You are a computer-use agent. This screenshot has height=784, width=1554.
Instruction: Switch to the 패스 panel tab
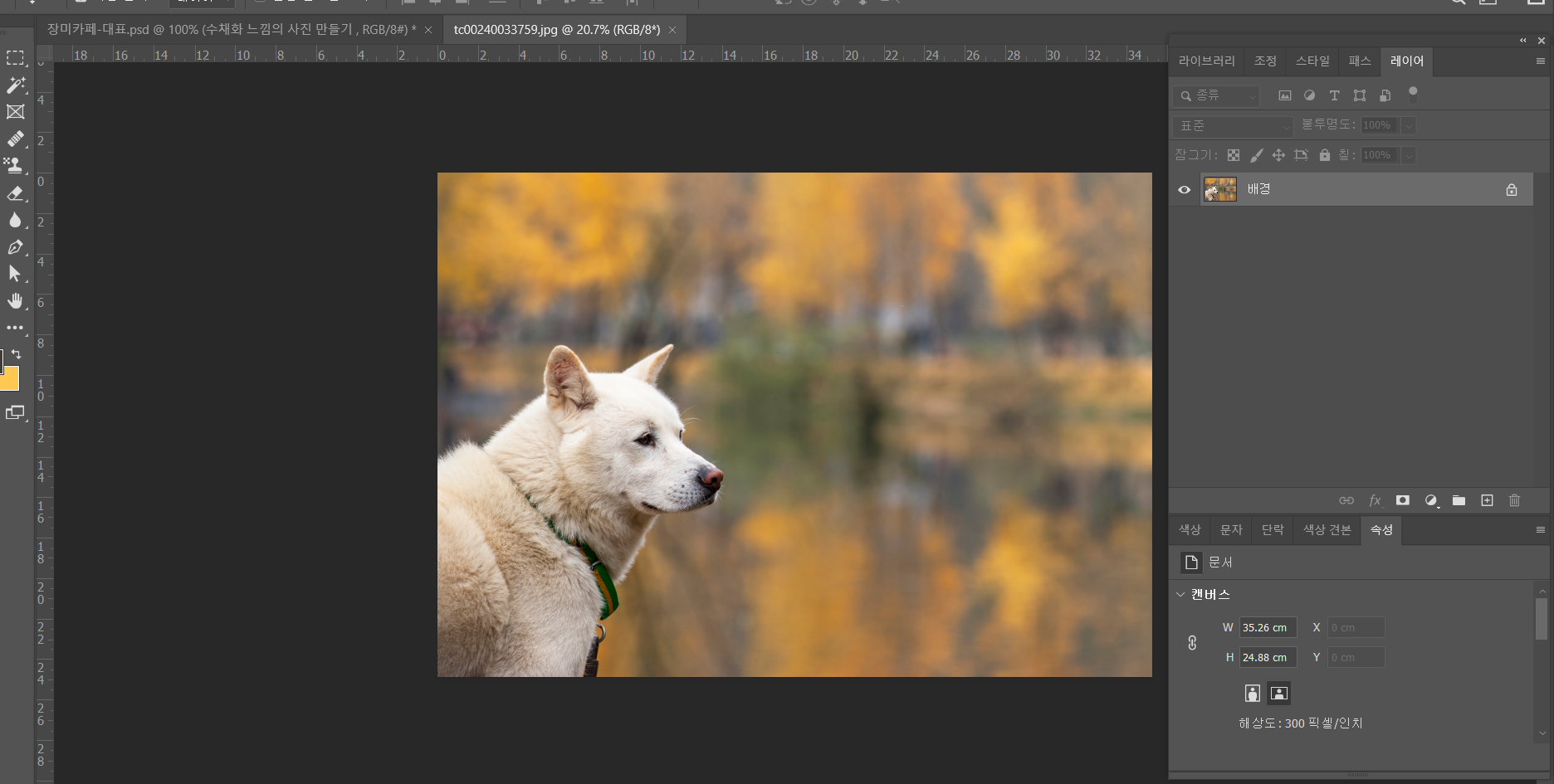(x=1359, y=61)
